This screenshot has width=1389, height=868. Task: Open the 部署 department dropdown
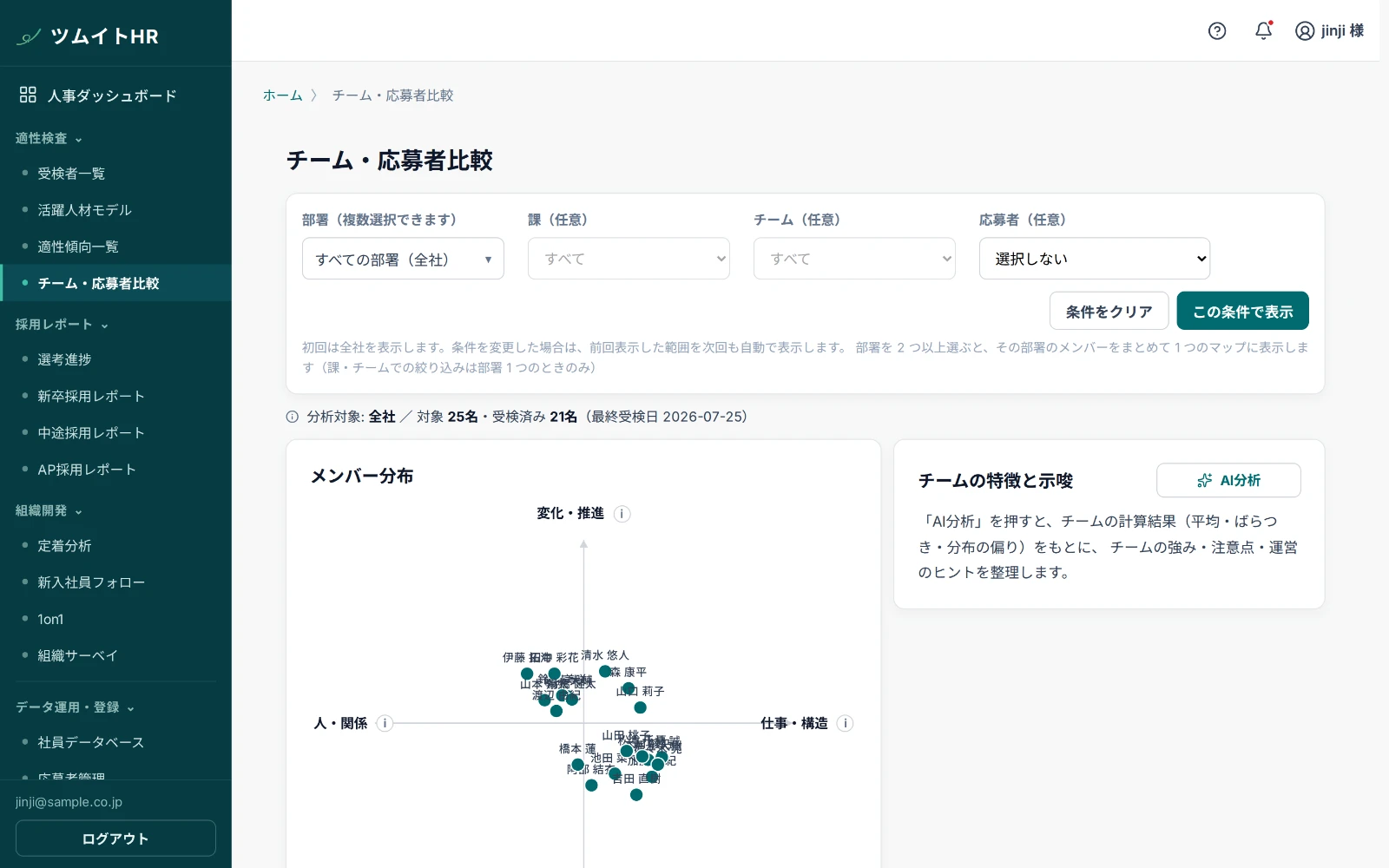click(x=403, y=259)
